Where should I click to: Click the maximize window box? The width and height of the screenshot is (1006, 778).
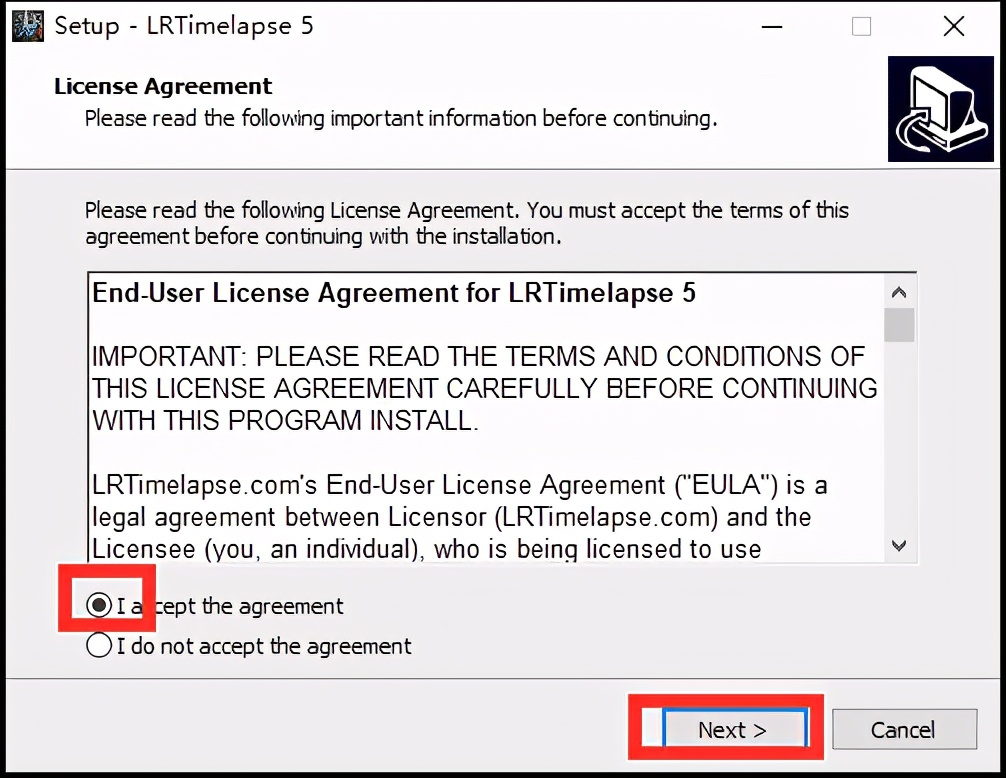coord(861,26)
